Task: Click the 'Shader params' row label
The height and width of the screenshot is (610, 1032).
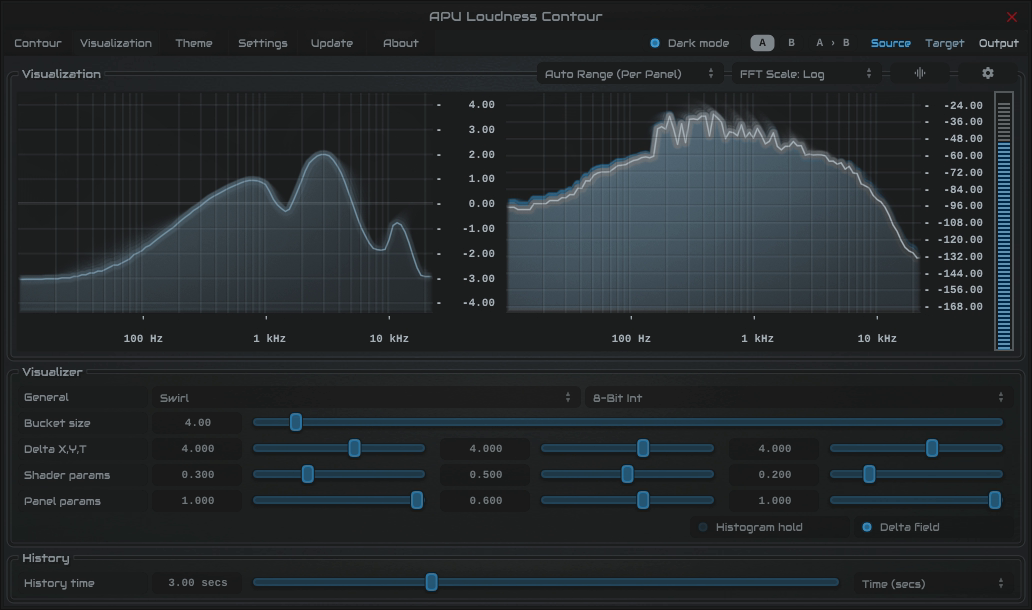Action: click(67, 475)
